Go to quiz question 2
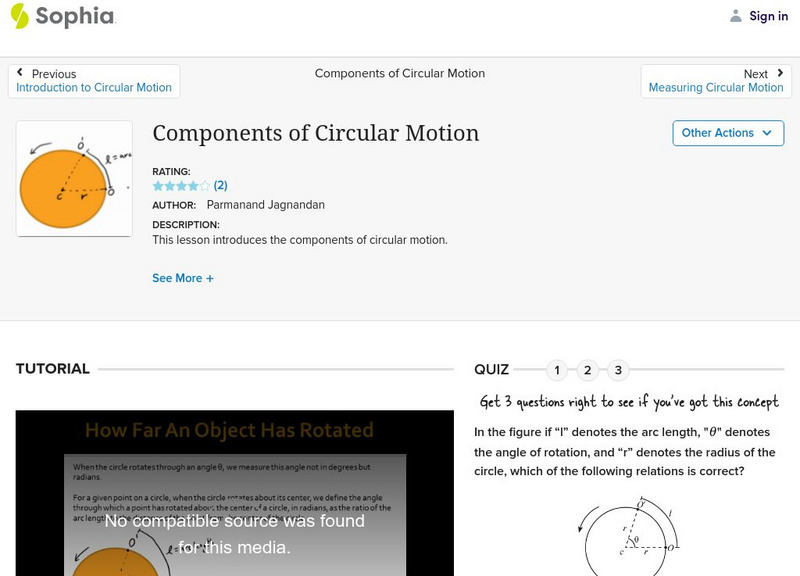 coord(588,371)
